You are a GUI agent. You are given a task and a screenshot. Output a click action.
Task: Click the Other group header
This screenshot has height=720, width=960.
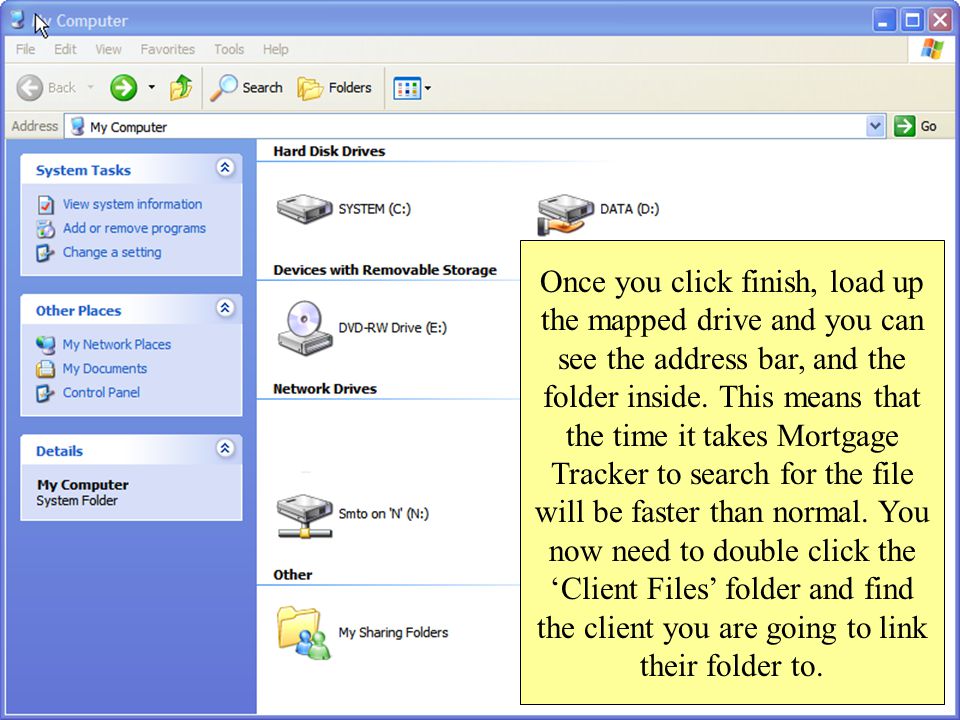(x=293, y=575)
